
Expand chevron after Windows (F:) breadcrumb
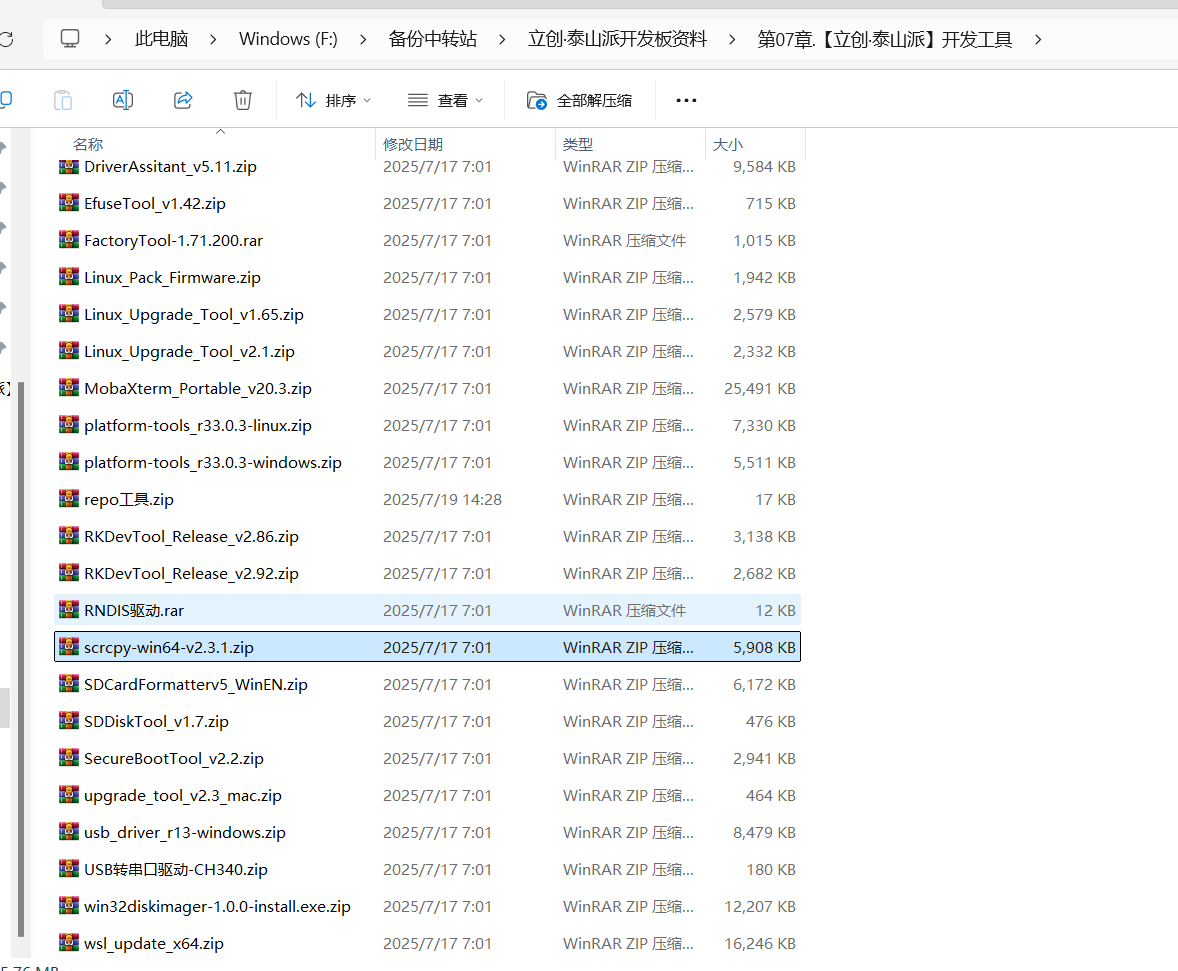(364, 39)
